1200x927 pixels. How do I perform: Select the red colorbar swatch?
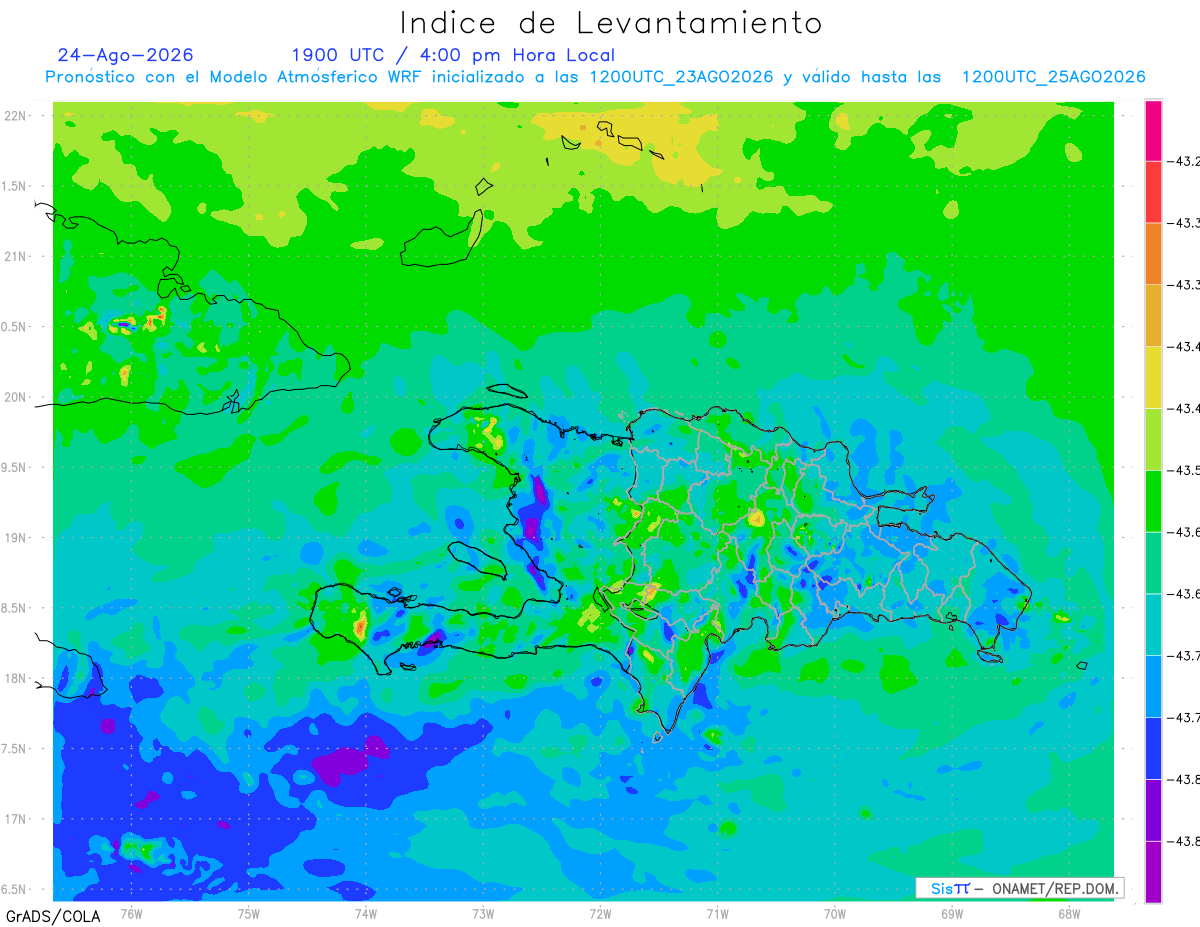click(1153, 192)
